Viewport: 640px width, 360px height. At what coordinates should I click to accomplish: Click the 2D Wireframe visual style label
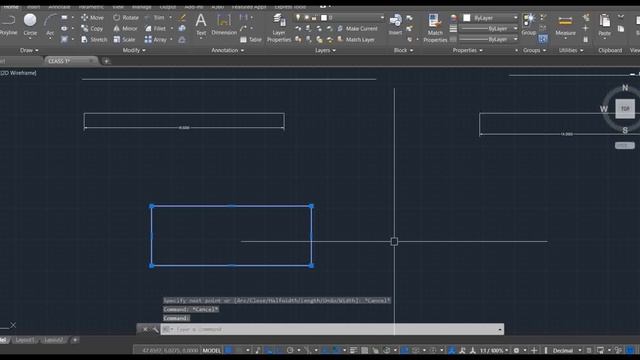(x=18, y=73)
